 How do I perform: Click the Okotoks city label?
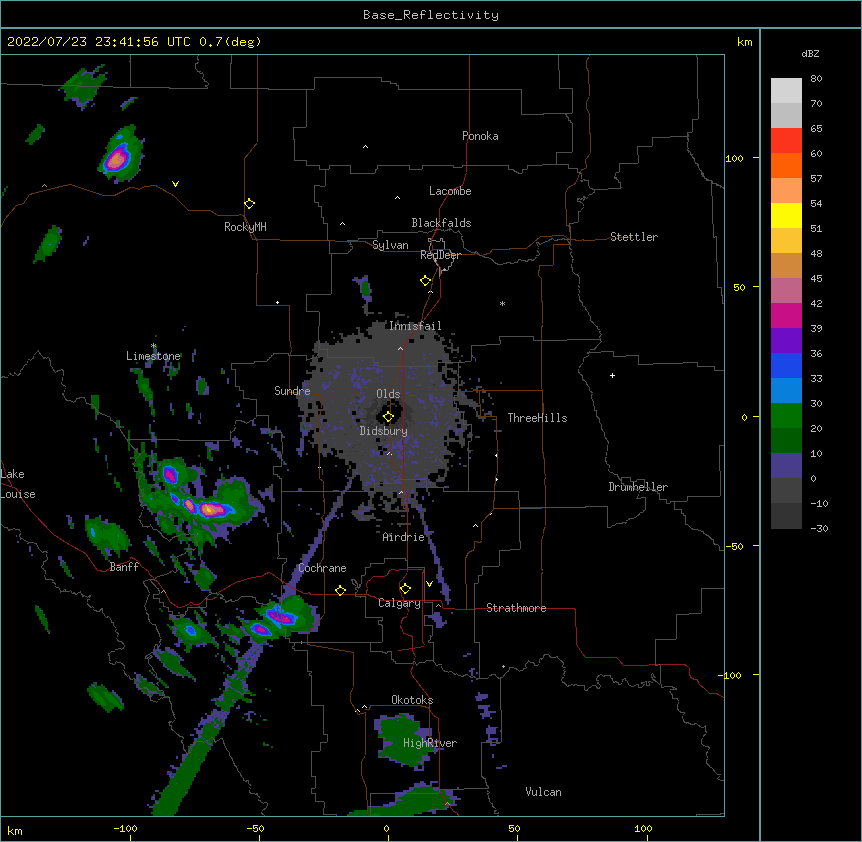(412, 700)
